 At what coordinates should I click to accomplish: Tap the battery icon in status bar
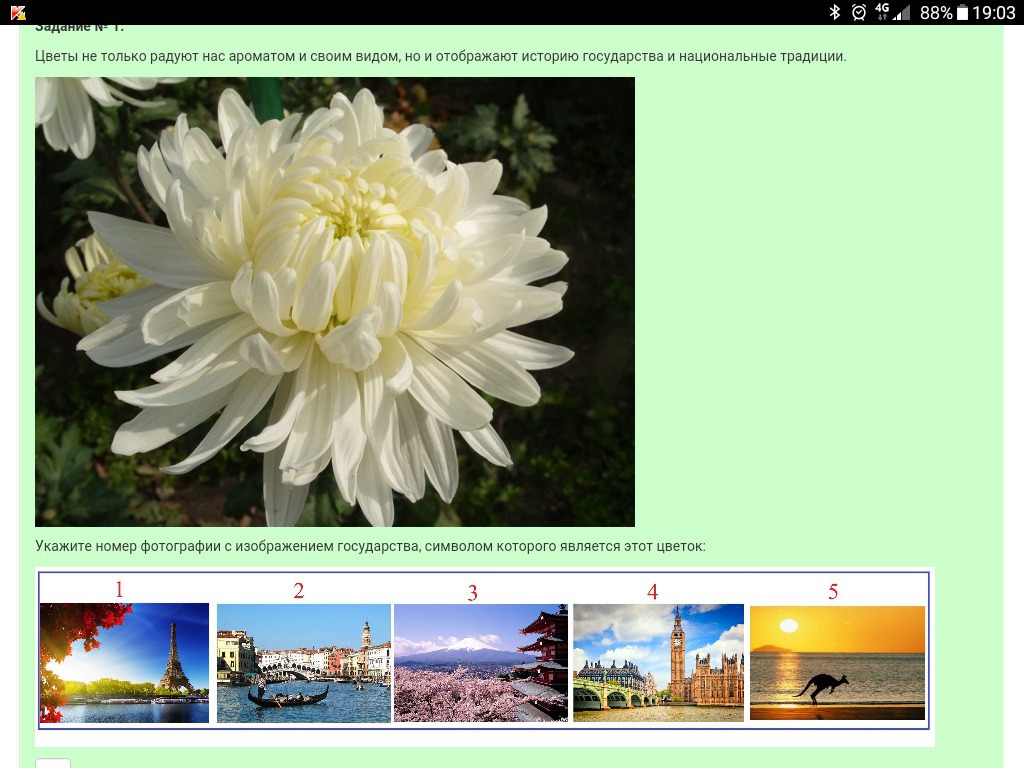pos(963,12)
